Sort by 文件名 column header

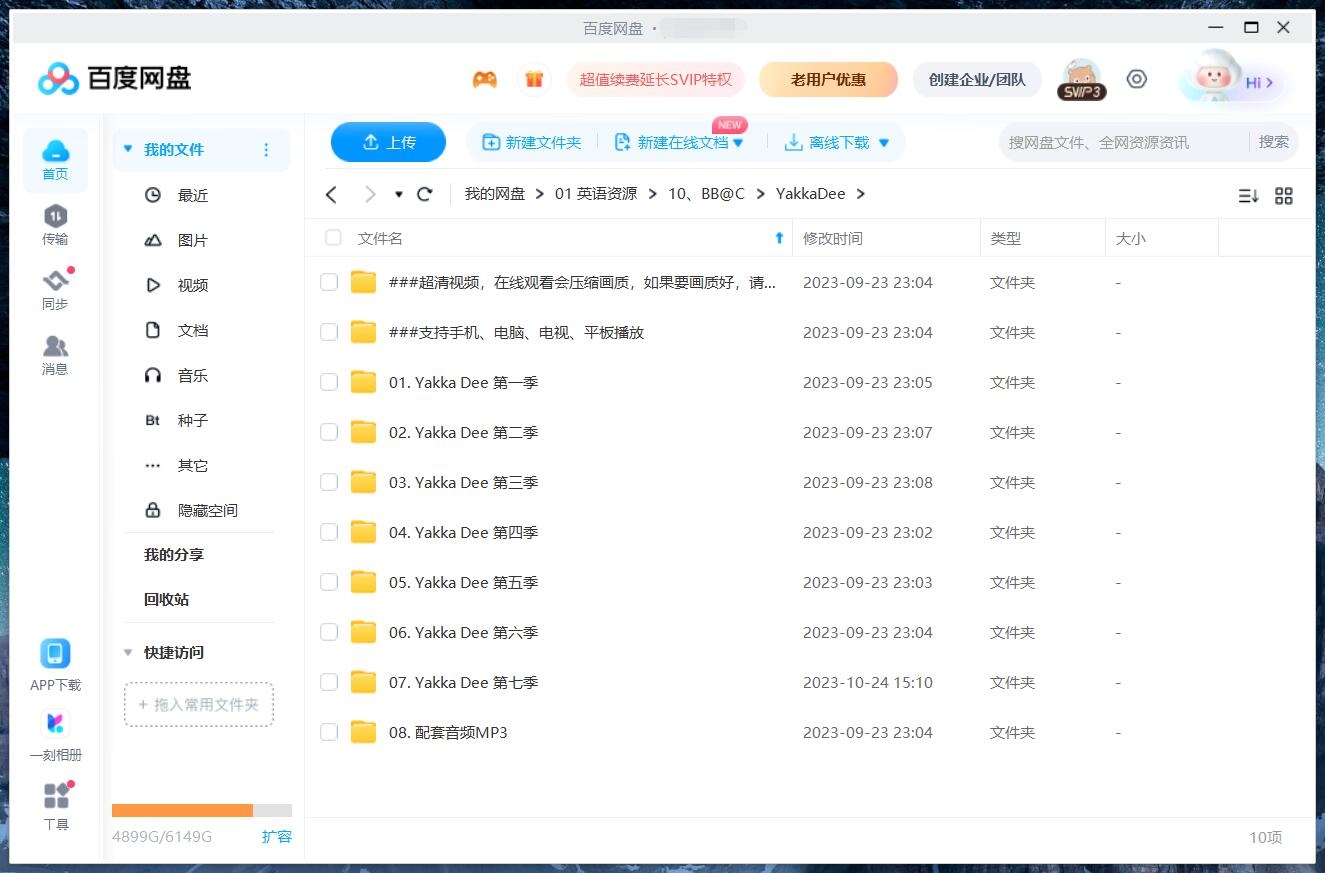point(380,238)
